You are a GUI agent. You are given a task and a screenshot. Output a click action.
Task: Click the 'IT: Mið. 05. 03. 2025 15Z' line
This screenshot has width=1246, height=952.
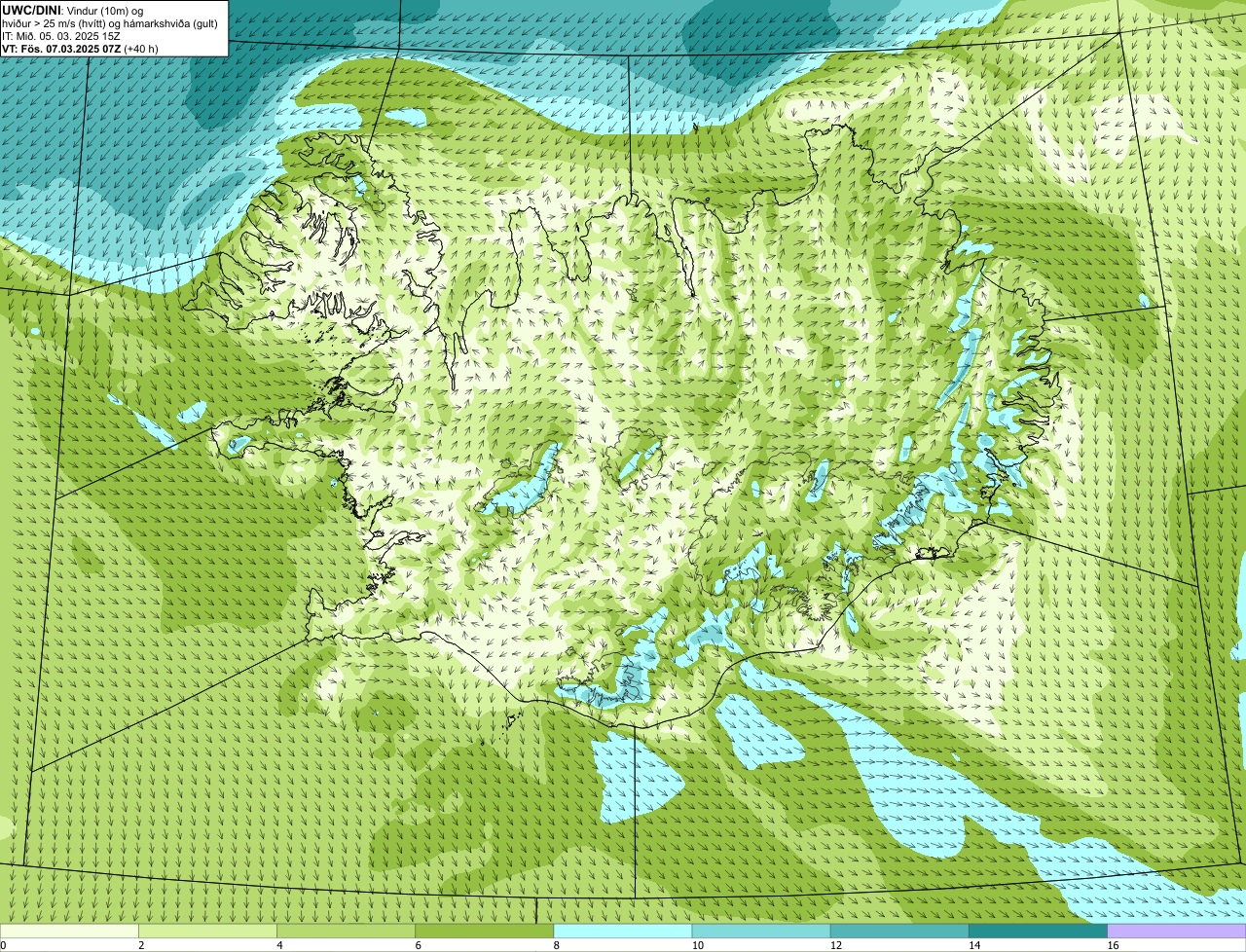point(61,36)
